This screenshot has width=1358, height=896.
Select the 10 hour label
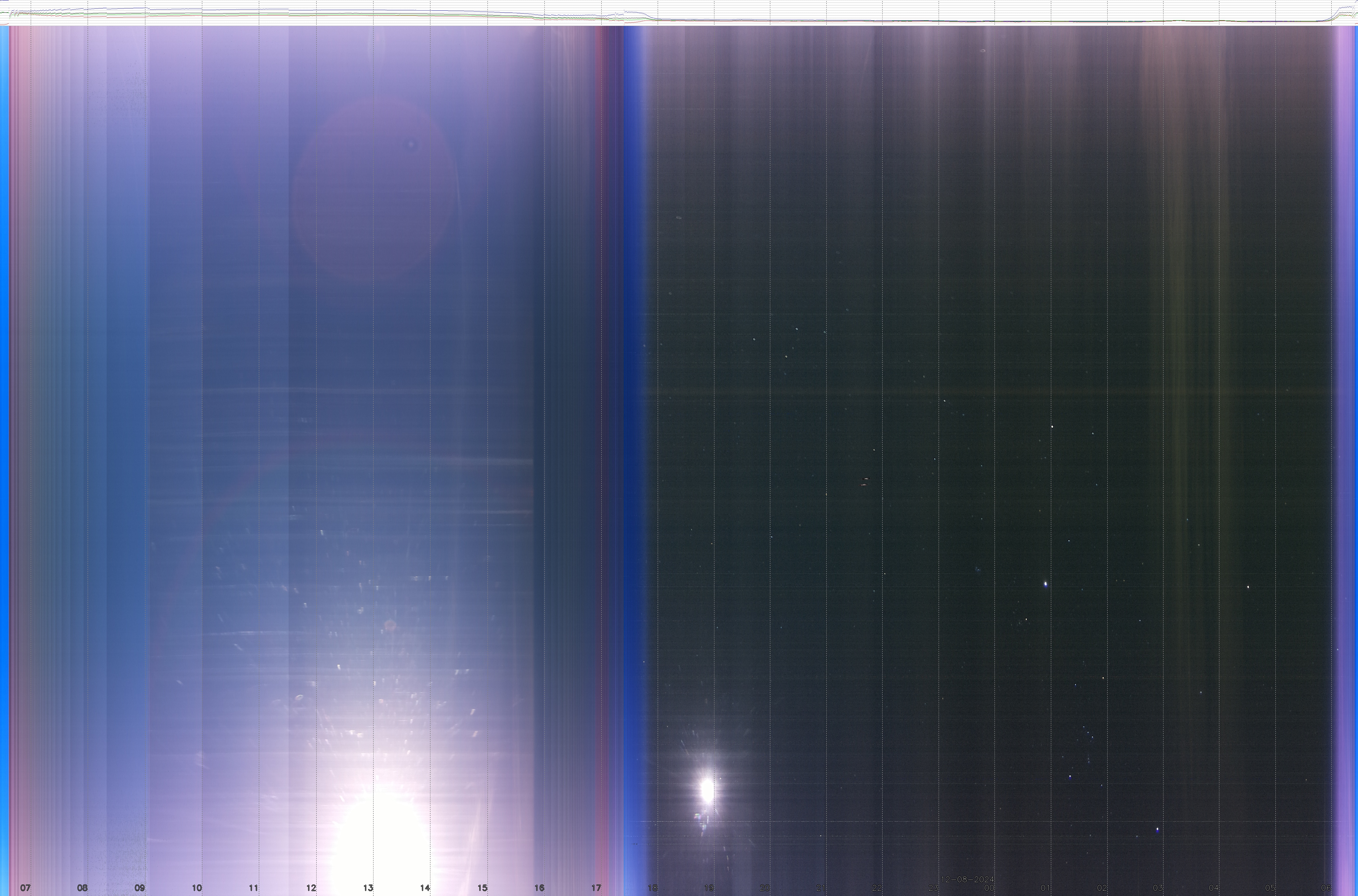197,888
